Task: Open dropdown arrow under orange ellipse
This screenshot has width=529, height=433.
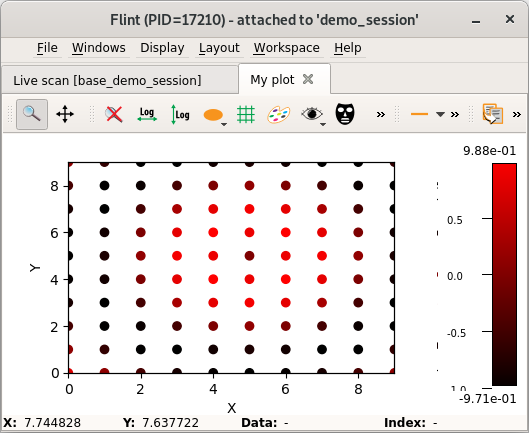Action: click(224, 125)
